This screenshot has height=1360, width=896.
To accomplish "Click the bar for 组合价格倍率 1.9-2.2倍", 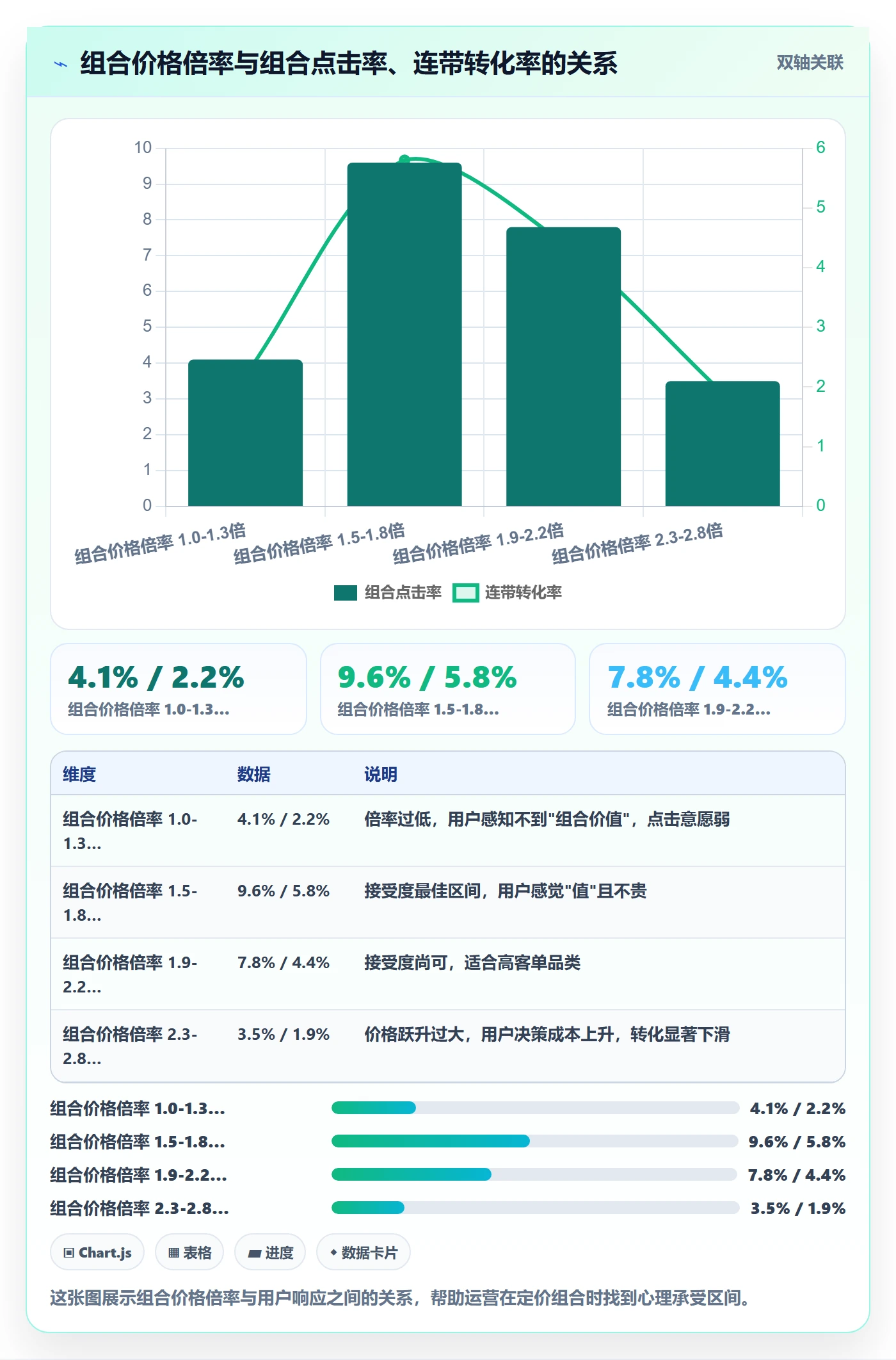I will pos(563,366).
